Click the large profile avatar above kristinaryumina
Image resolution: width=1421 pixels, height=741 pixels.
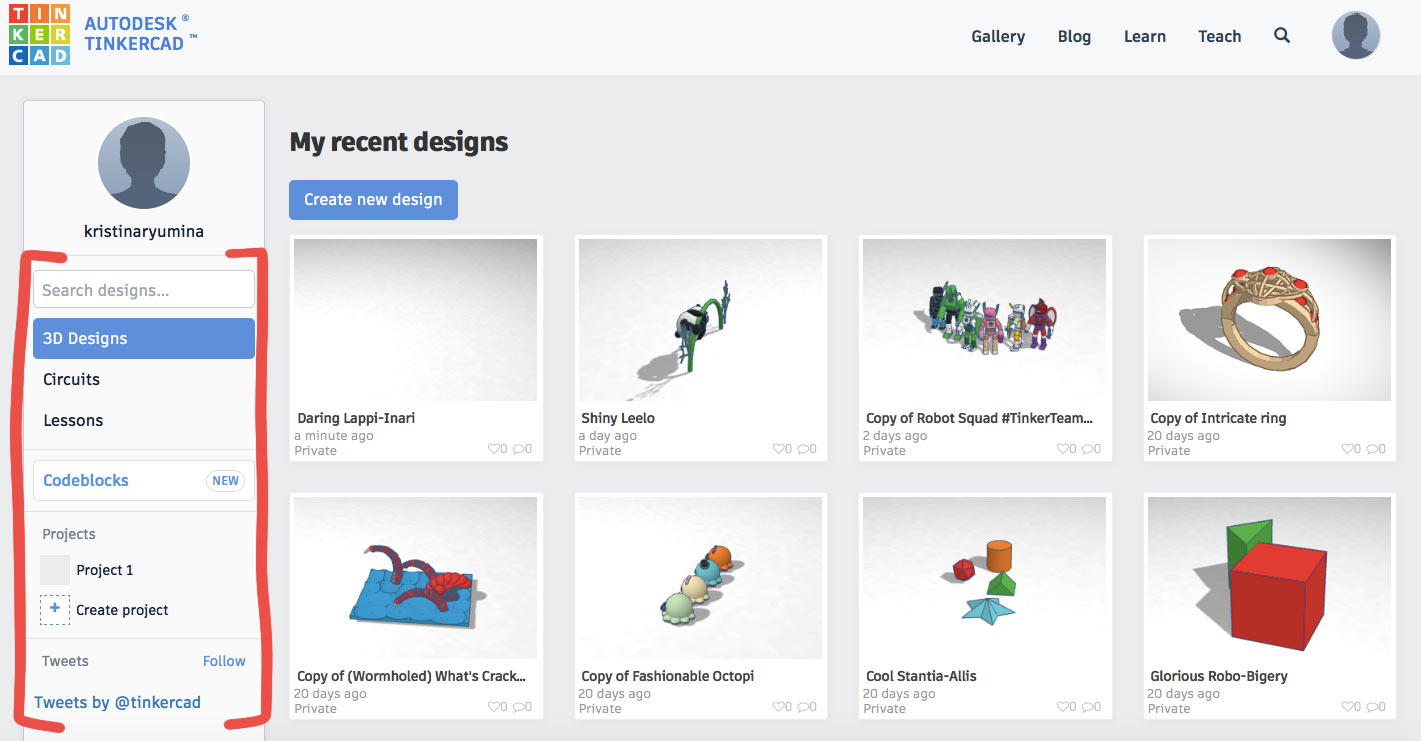click(144, 163)
